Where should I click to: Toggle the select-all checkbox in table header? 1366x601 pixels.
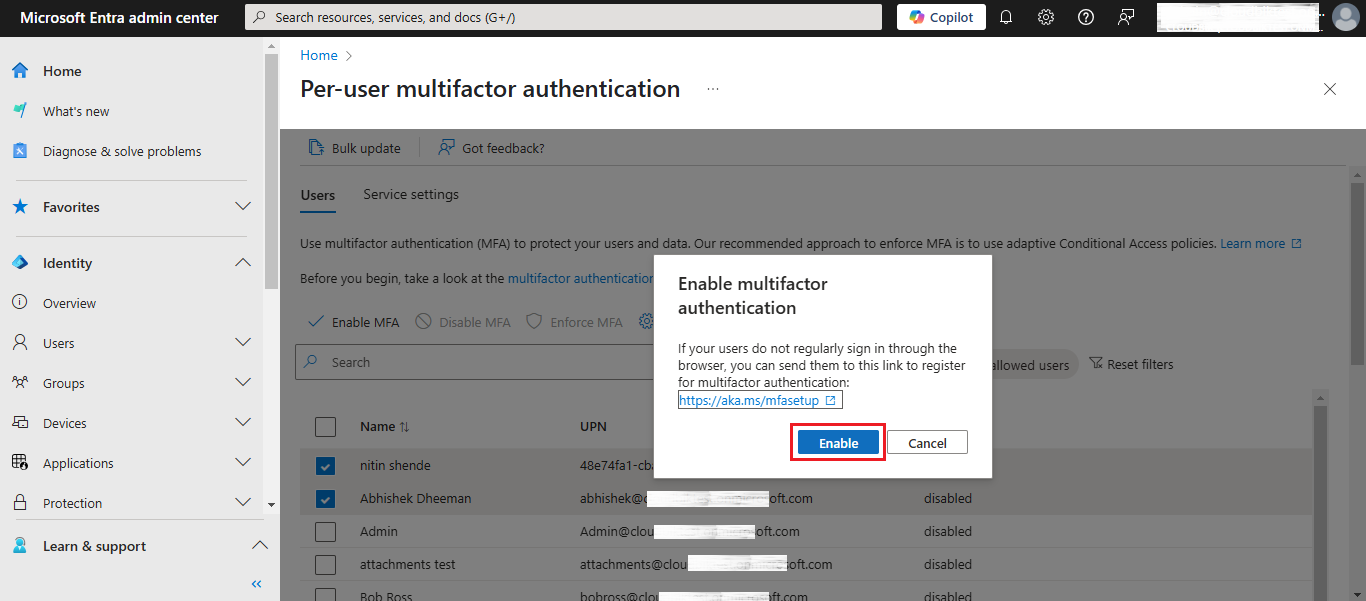326,426
